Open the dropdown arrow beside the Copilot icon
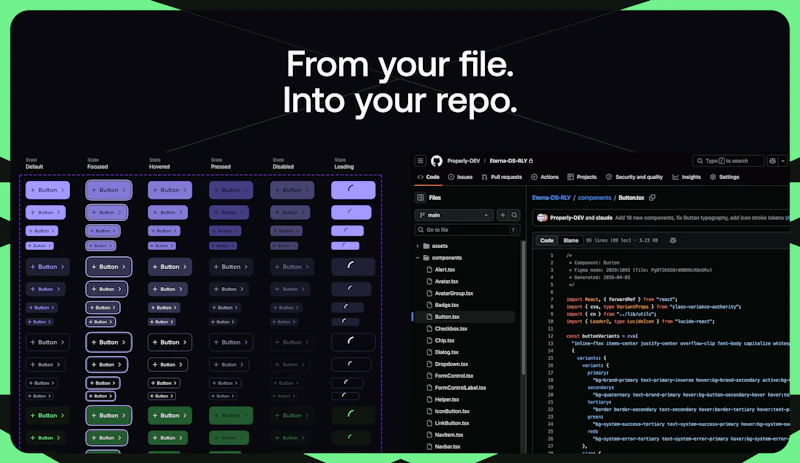The width and height of the screenshot is (800, 463). pos(783,161)
